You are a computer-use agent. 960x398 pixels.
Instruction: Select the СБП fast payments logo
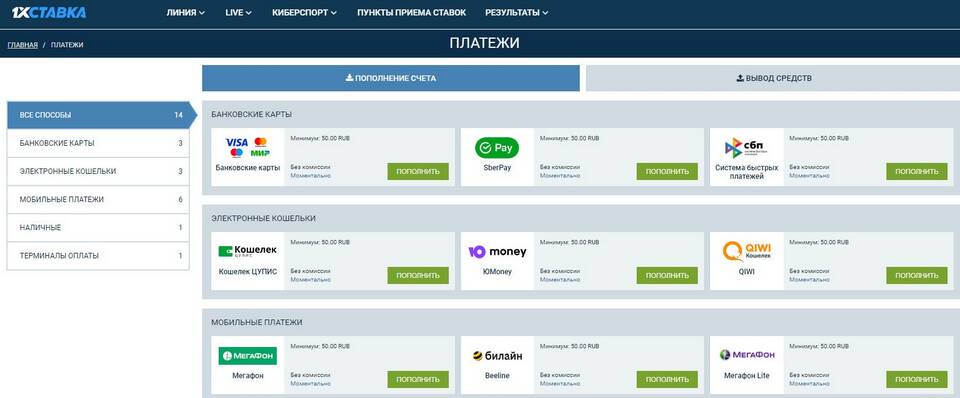tap(746, 148)
